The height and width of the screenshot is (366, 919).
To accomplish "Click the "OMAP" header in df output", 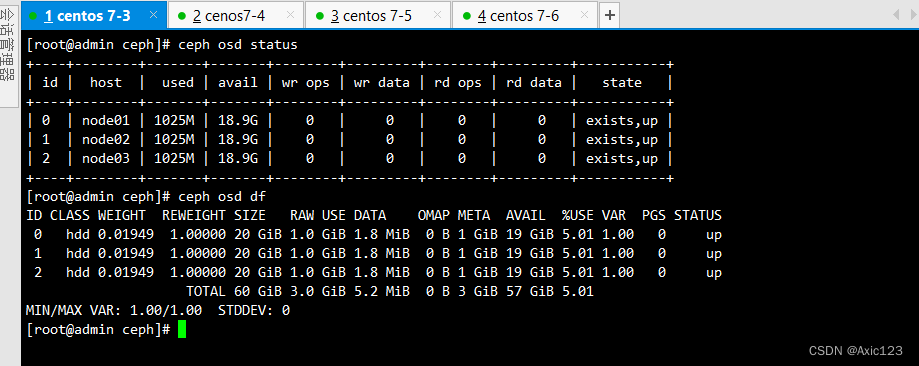I will click(434, 215).
